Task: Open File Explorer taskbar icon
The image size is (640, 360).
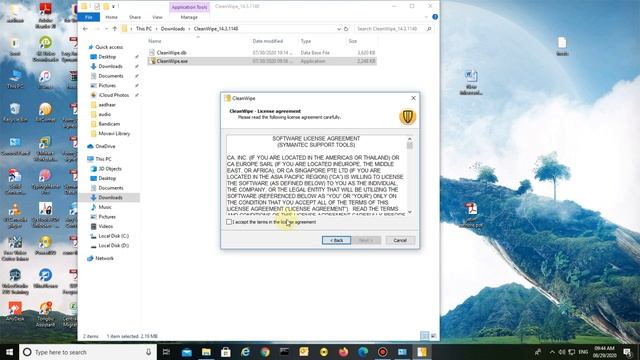Action: pos(206,352)
